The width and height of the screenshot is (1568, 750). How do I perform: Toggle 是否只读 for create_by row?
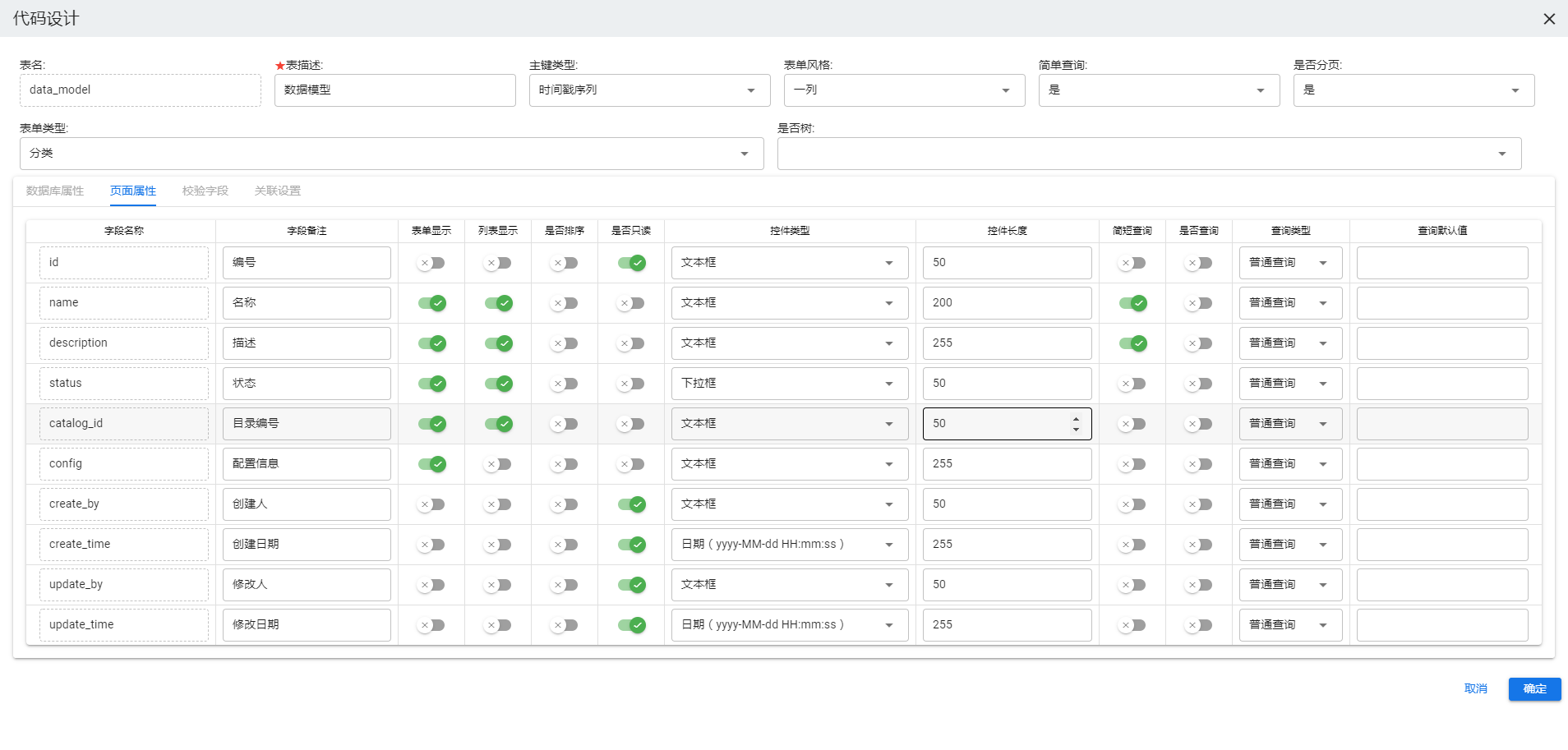point(631,504)
